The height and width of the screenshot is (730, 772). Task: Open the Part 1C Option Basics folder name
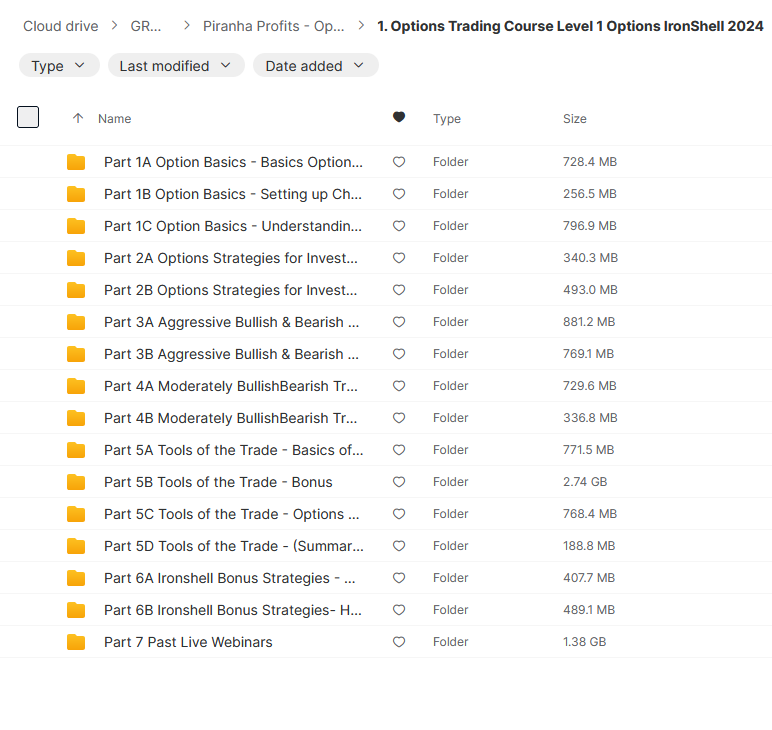pos(233,226)
